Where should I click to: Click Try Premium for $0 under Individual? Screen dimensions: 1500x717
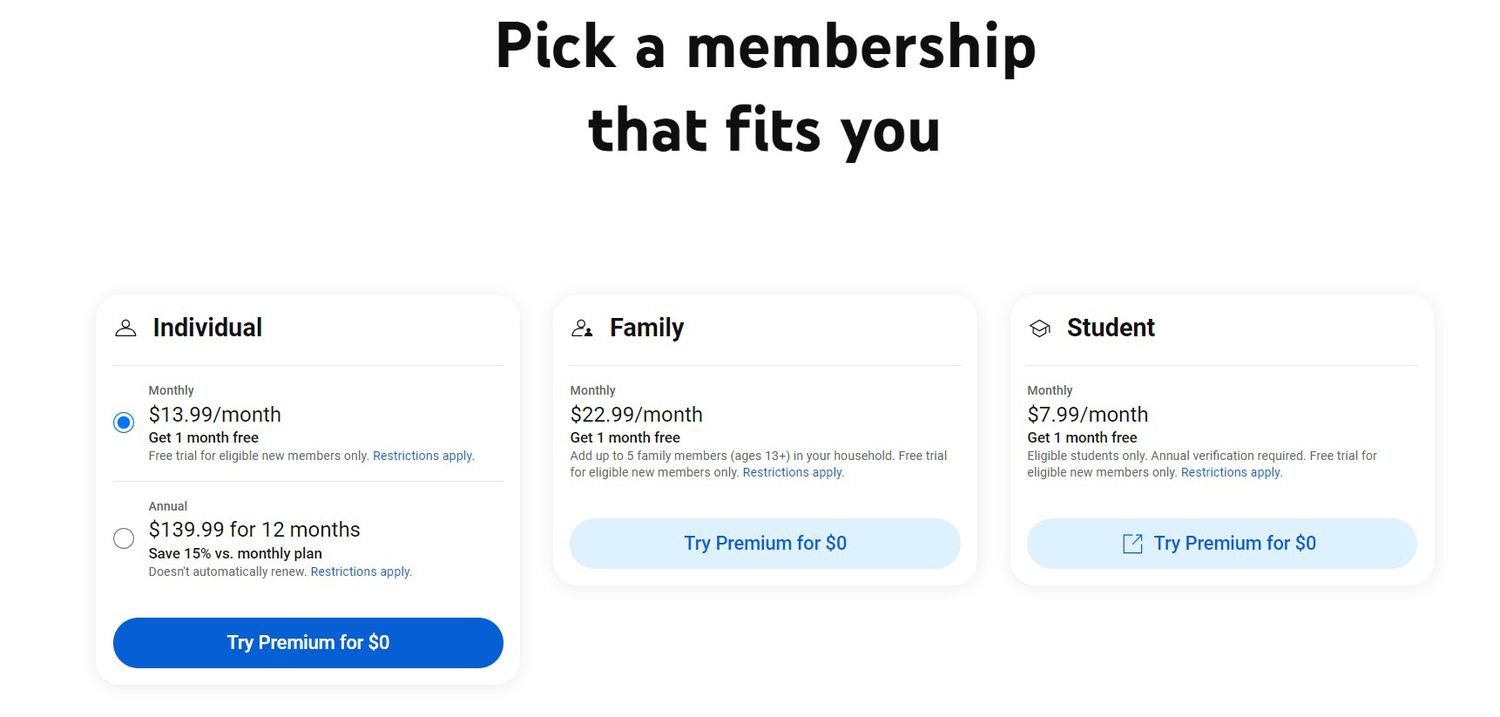[307, 642]
